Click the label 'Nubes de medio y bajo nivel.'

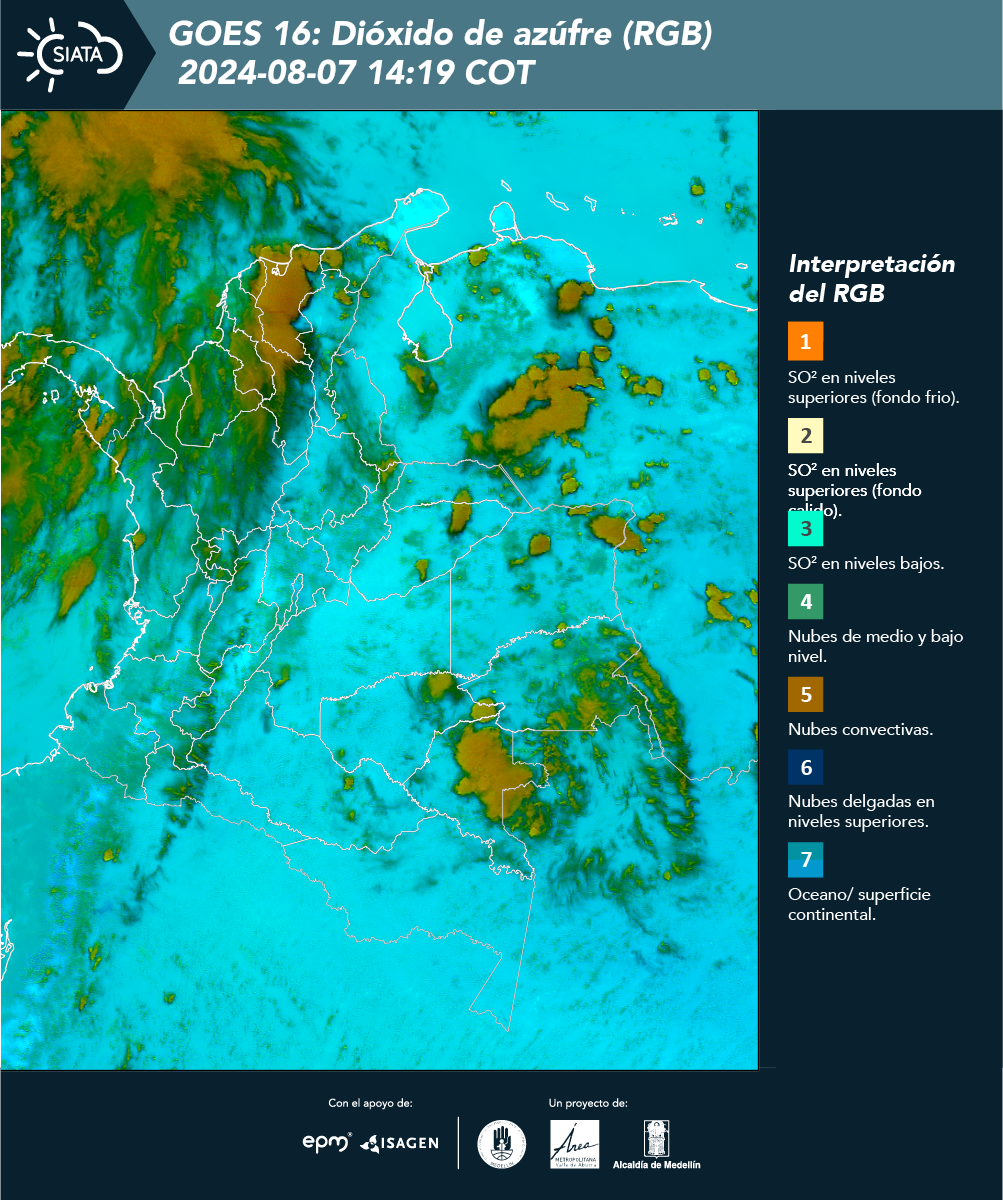pyautogui.click(x=876, y=646)
